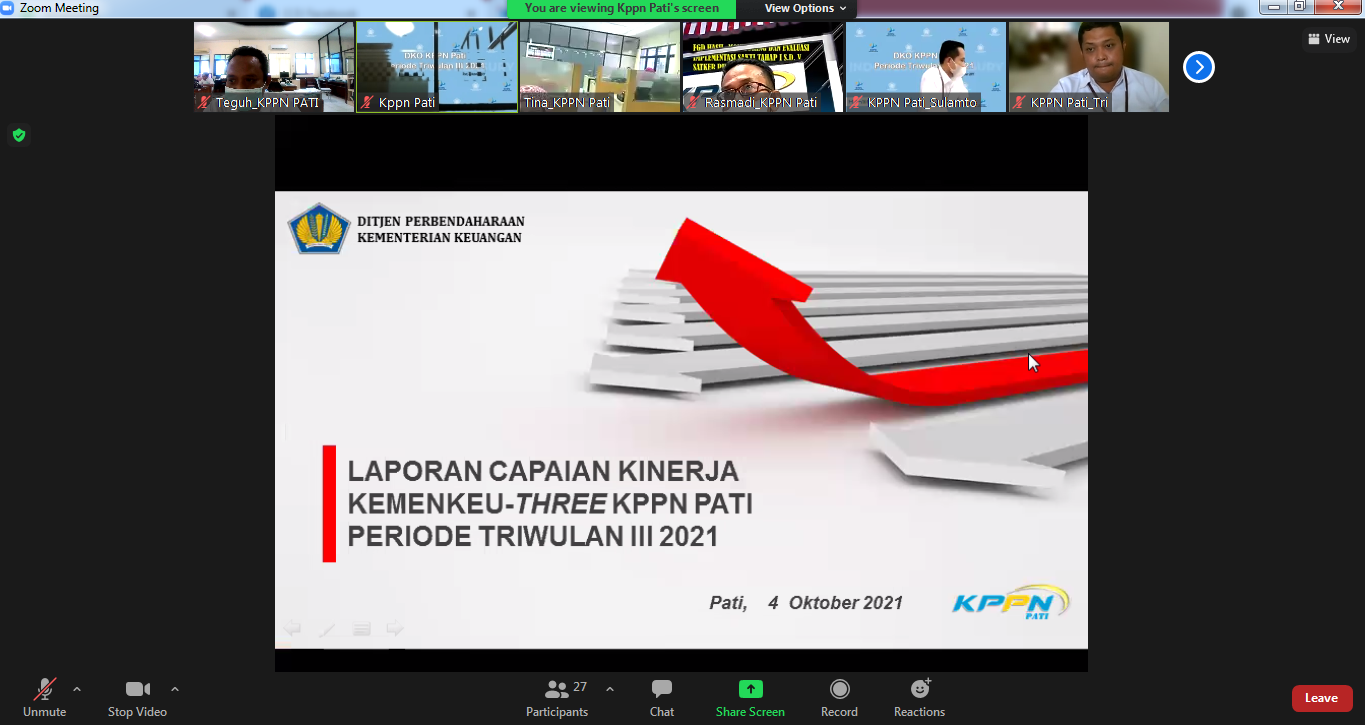
Task: Show next participants with blue arrow
Action: pos(1198,67)
